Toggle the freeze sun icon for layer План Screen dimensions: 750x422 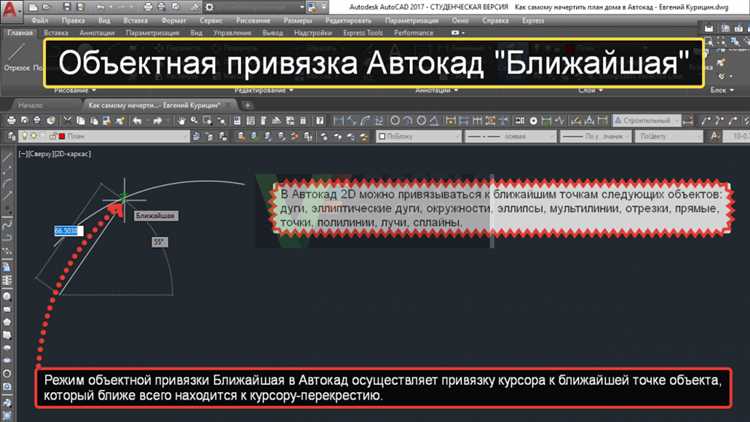[34, 136]
